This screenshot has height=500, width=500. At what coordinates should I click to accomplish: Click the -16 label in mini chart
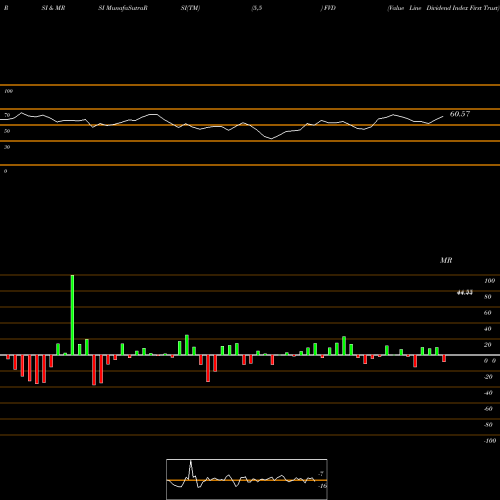point(322,486)
